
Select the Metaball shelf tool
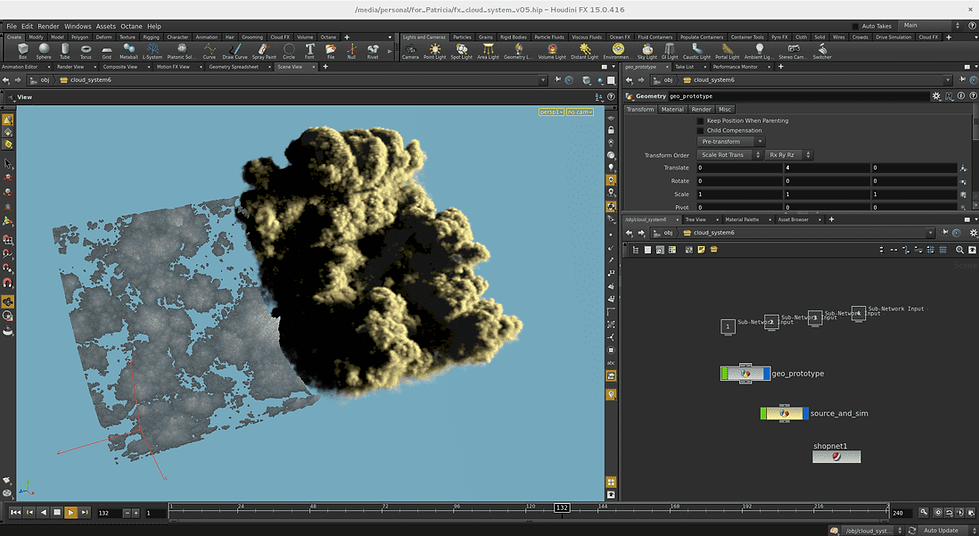click(x=129, y=51)
